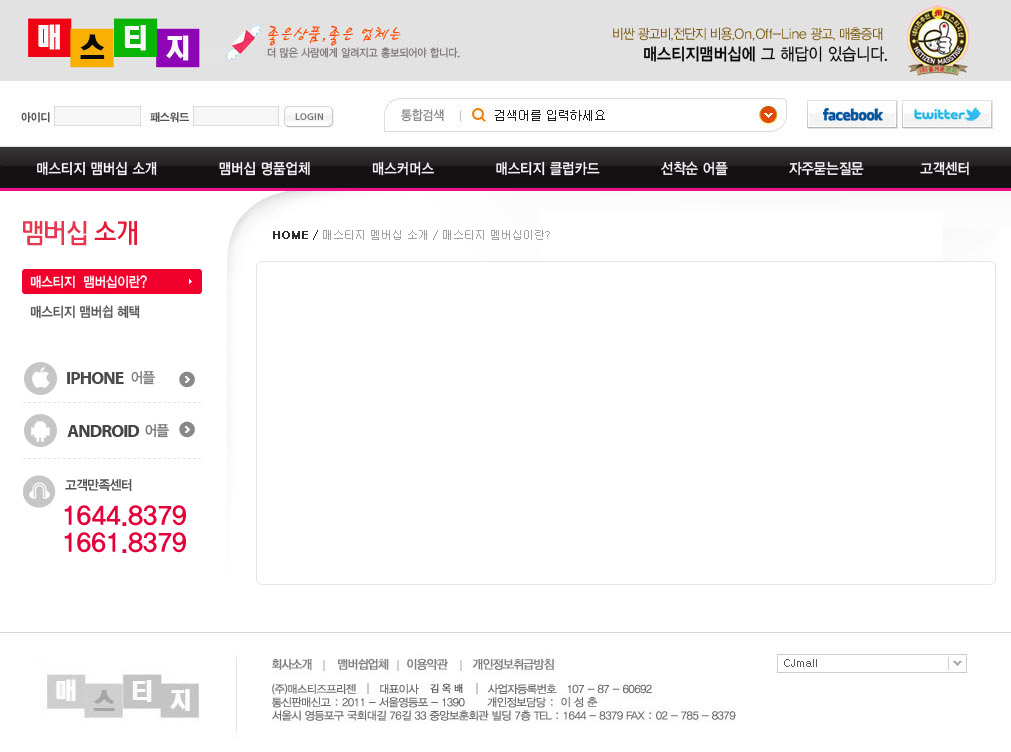Click the 좋은상품, 좋은 업체는 slogan banner
1011x752 pixels.
point(334,33)
